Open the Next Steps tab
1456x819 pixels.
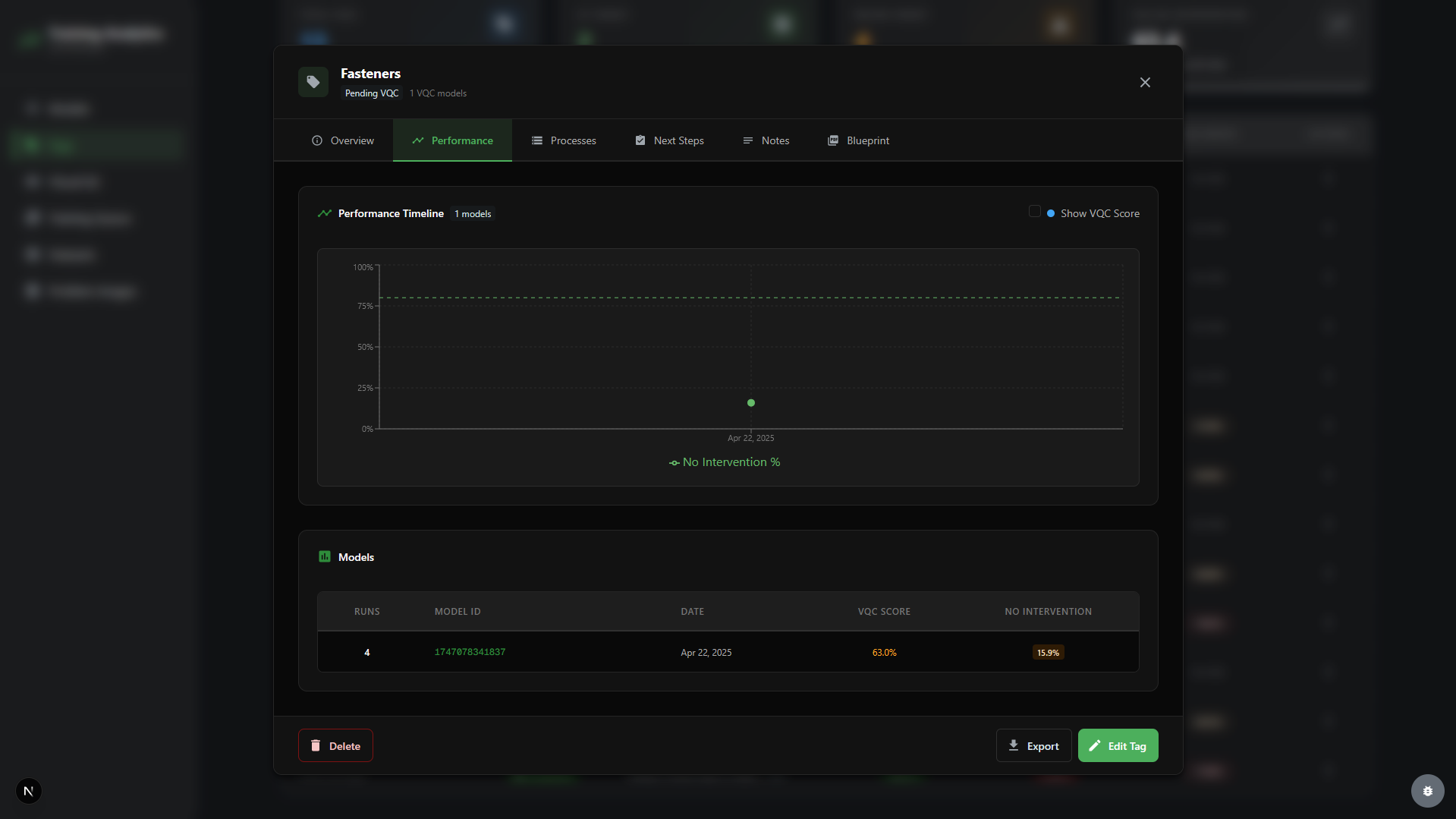click(x=669, y=140)
